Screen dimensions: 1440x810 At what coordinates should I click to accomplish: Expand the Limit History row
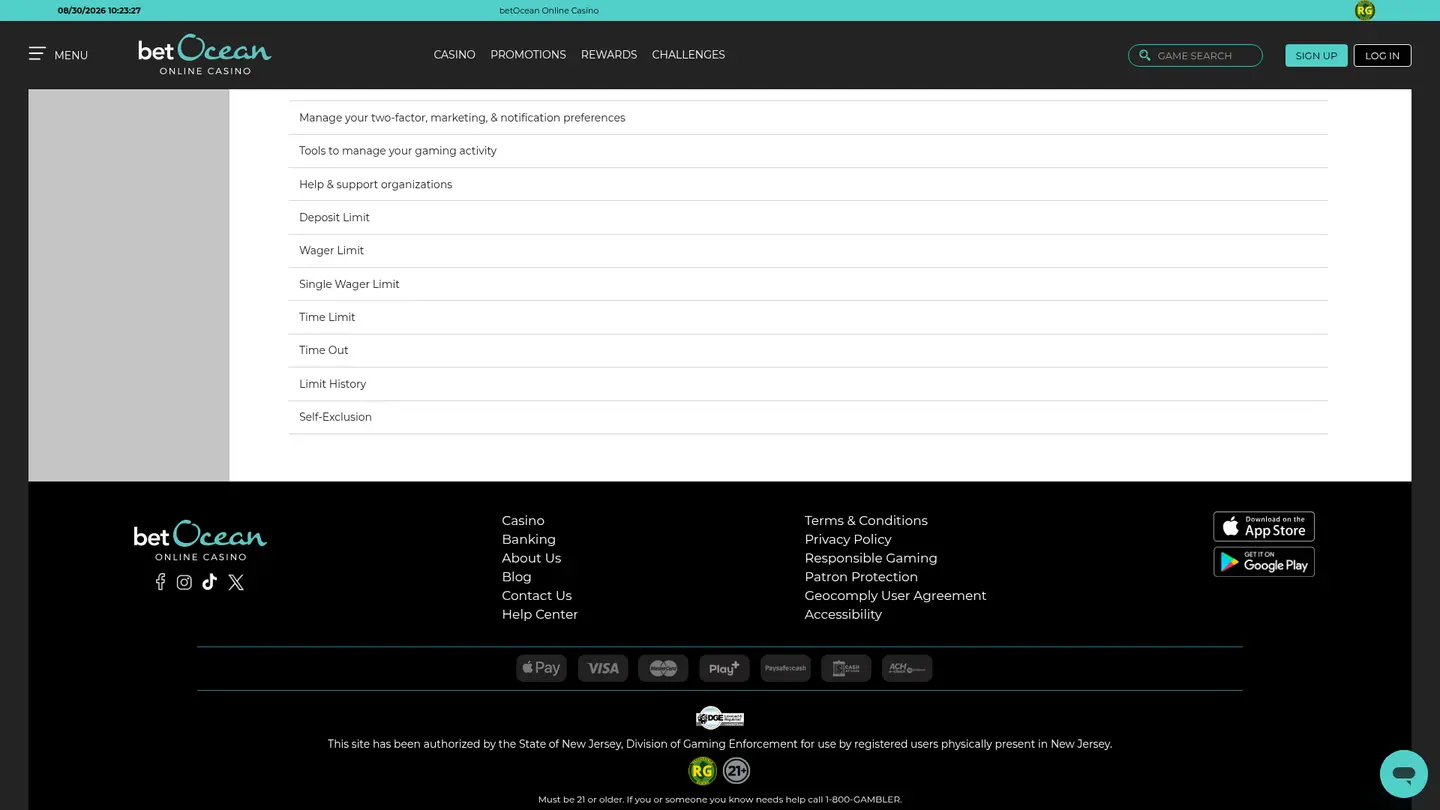point(808,384)
